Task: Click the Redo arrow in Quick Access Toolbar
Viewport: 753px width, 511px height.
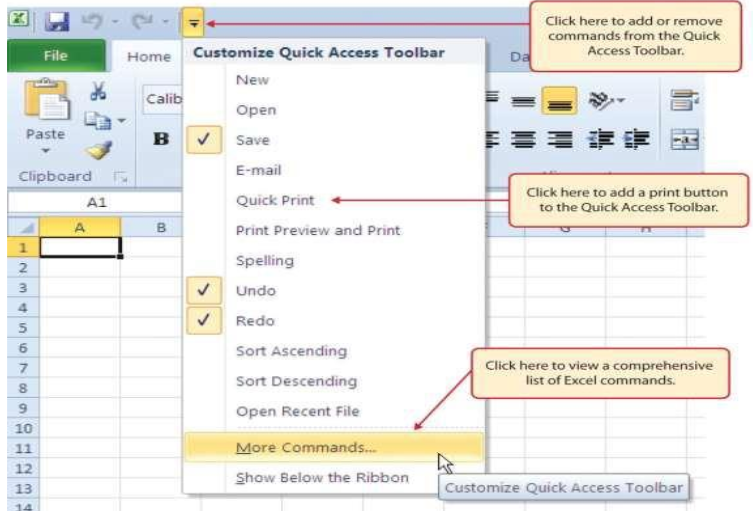Action: [142, 21]
